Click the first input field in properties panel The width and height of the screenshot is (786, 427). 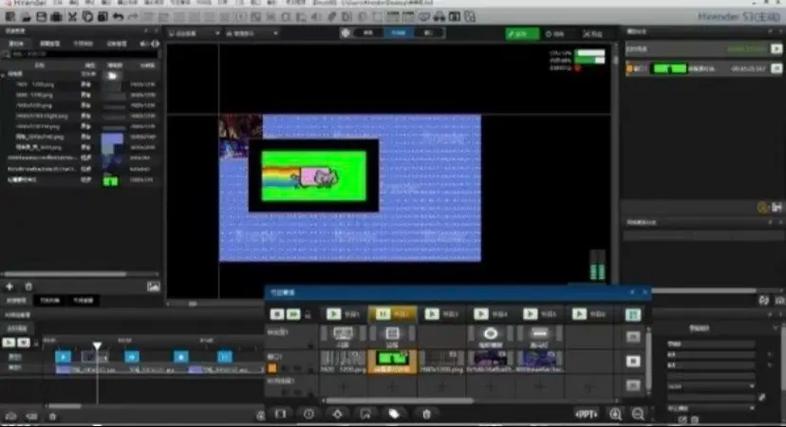(x=711, y=344)
